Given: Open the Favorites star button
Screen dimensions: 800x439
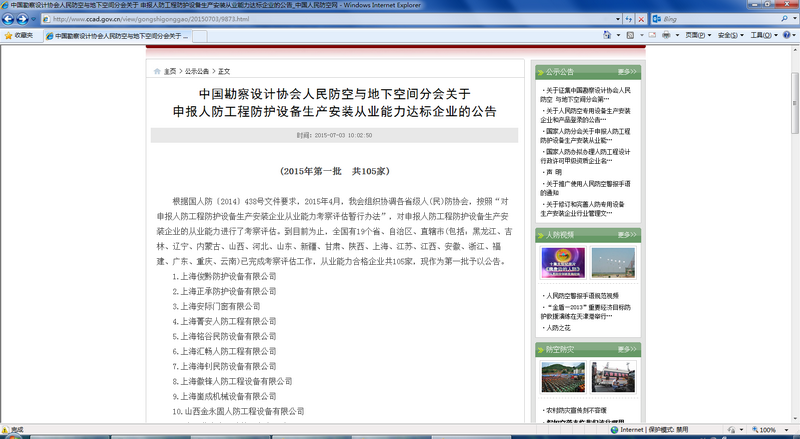Looking at the screenshot, I should click(x=19, y=36).
